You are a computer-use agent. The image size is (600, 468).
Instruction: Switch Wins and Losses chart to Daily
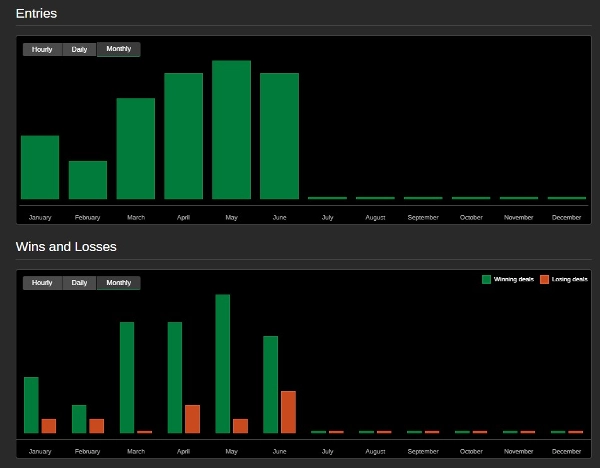click(79, 283)
